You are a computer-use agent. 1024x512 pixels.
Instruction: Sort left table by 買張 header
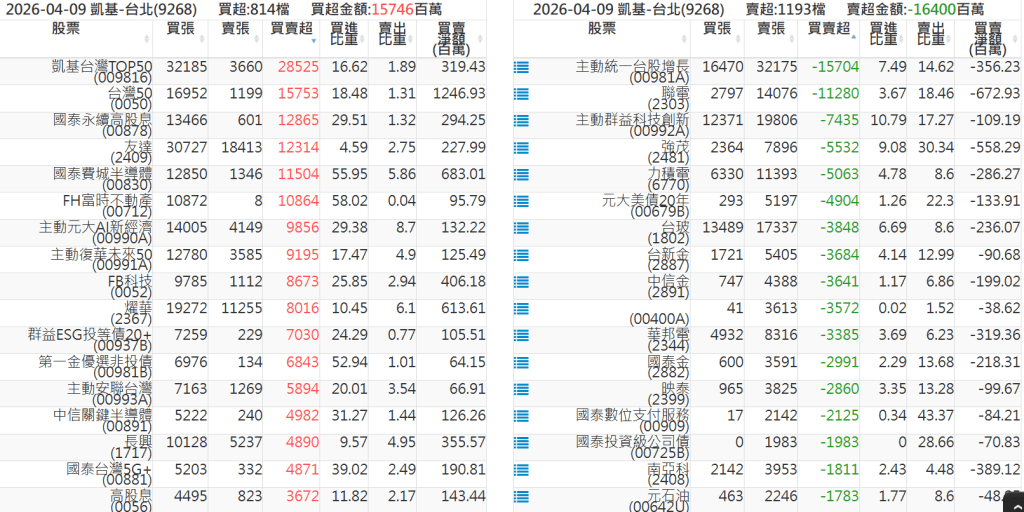pos(181,29)
